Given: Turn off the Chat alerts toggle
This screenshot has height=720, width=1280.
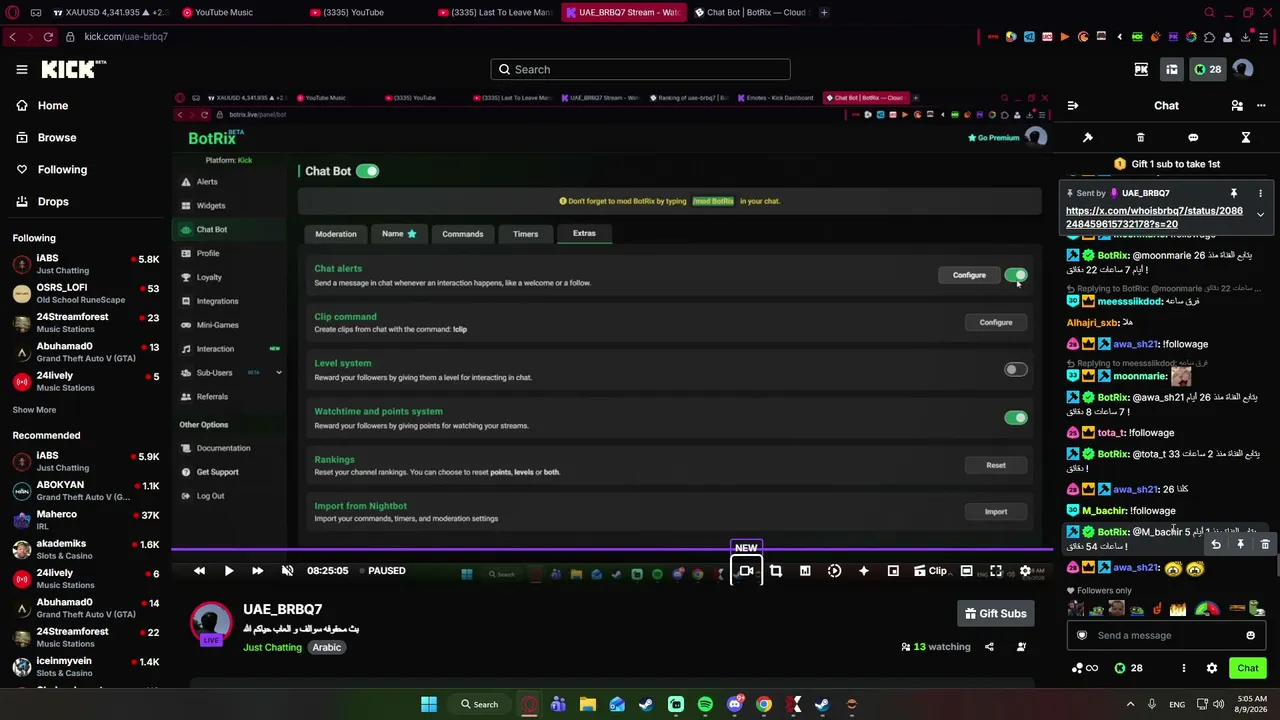Looking at the screenshot, I should (x=1015, y=275).
